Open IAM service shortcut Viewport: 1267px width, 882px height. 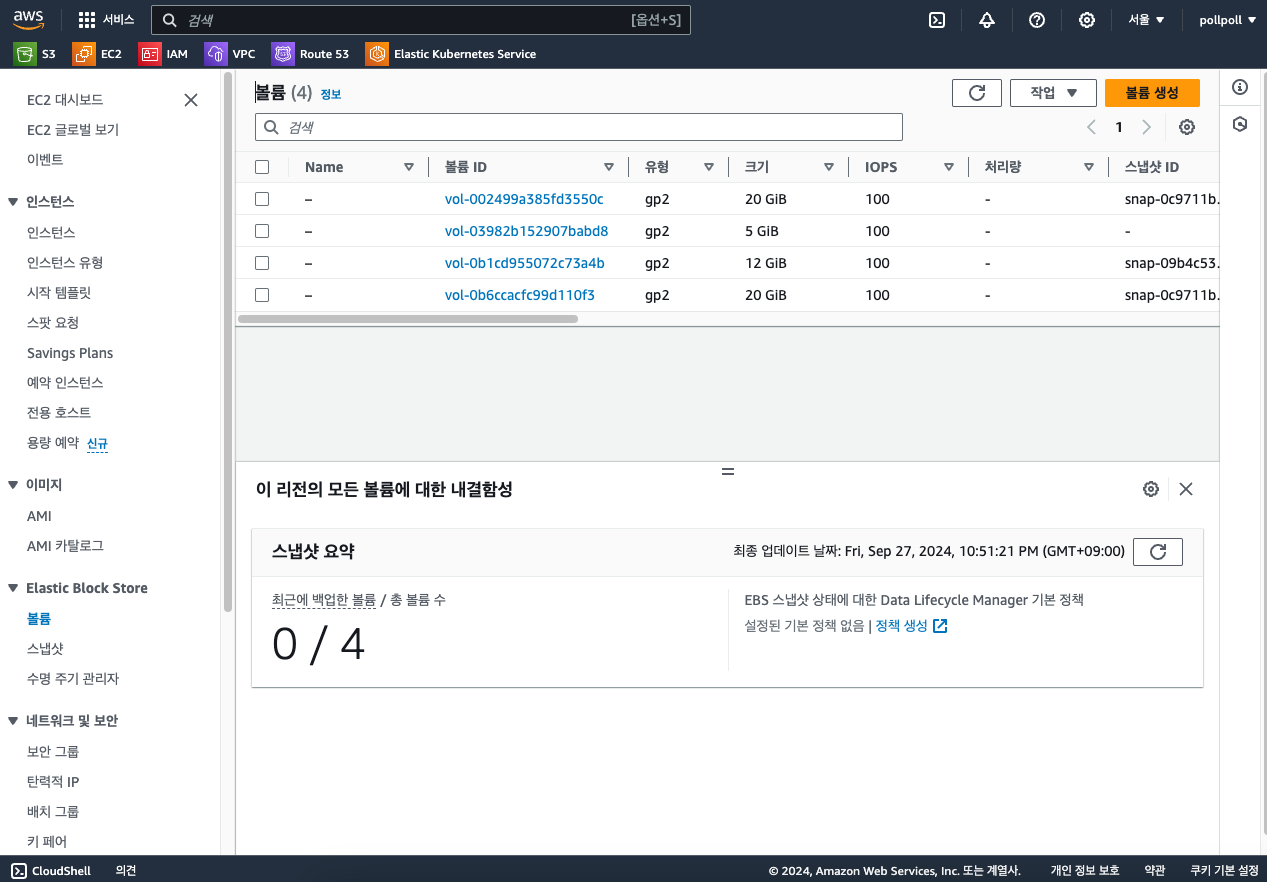click(164, 54)
